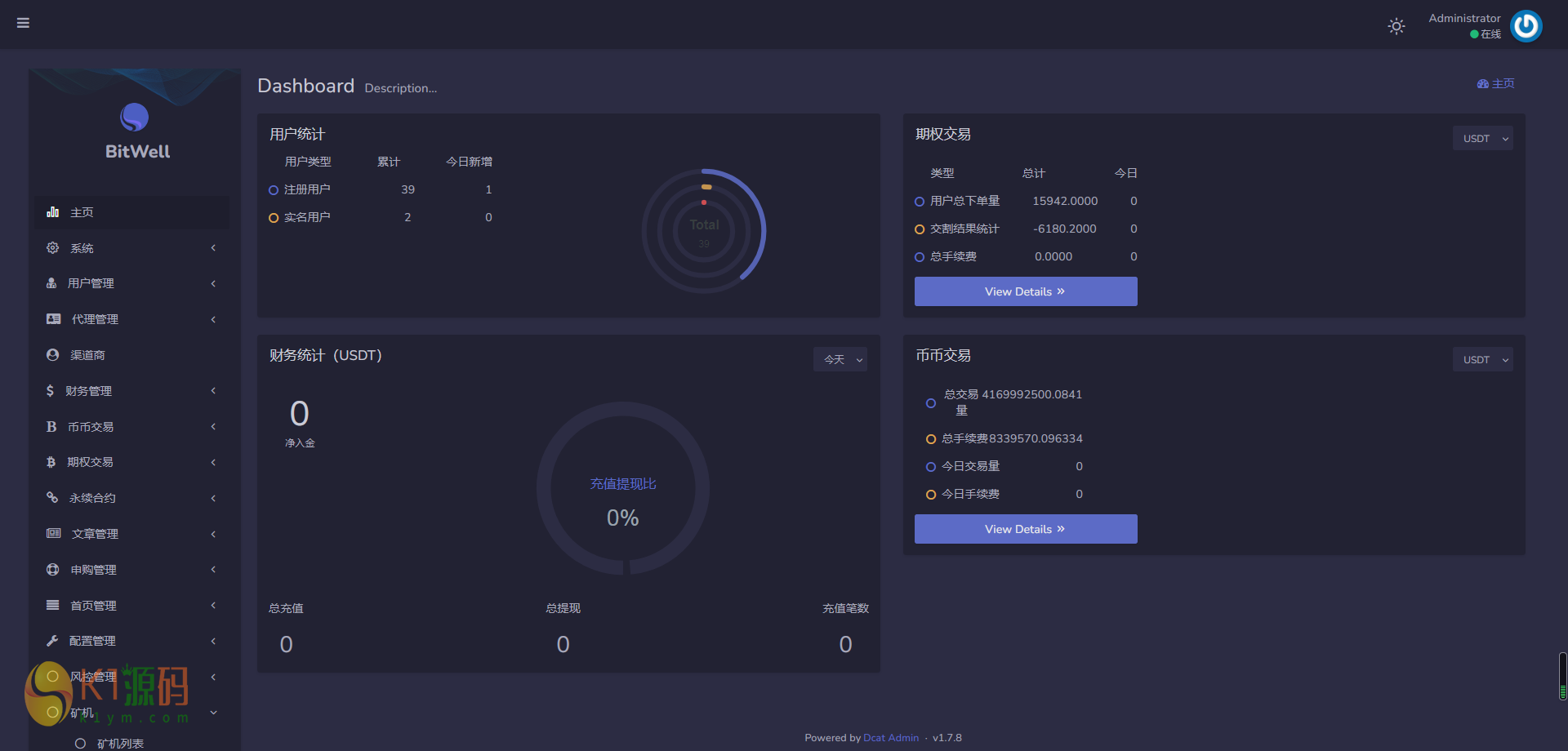Click the 文章管理 newspaper icon
This screenshot has width=1568, height=751.
click(54, 534)
